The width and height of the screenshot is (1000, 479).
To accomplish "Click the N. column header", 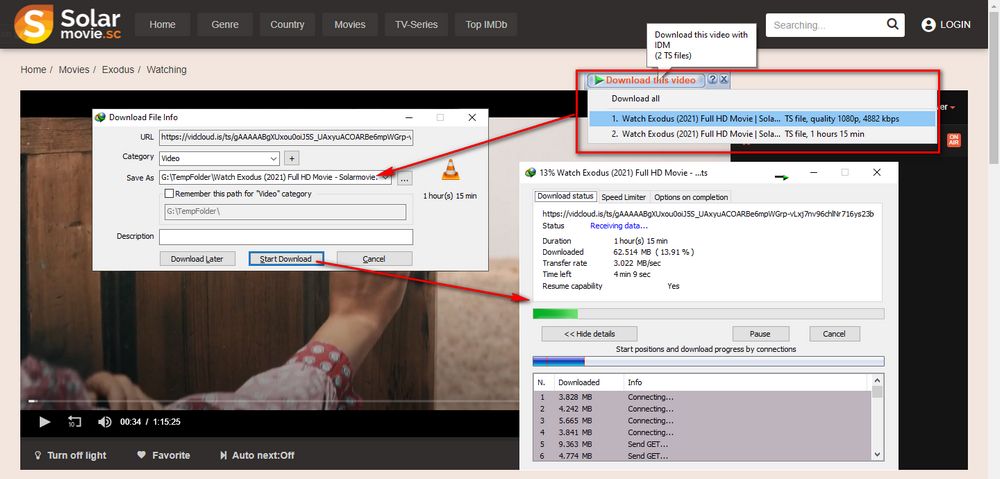I will 543,382.
